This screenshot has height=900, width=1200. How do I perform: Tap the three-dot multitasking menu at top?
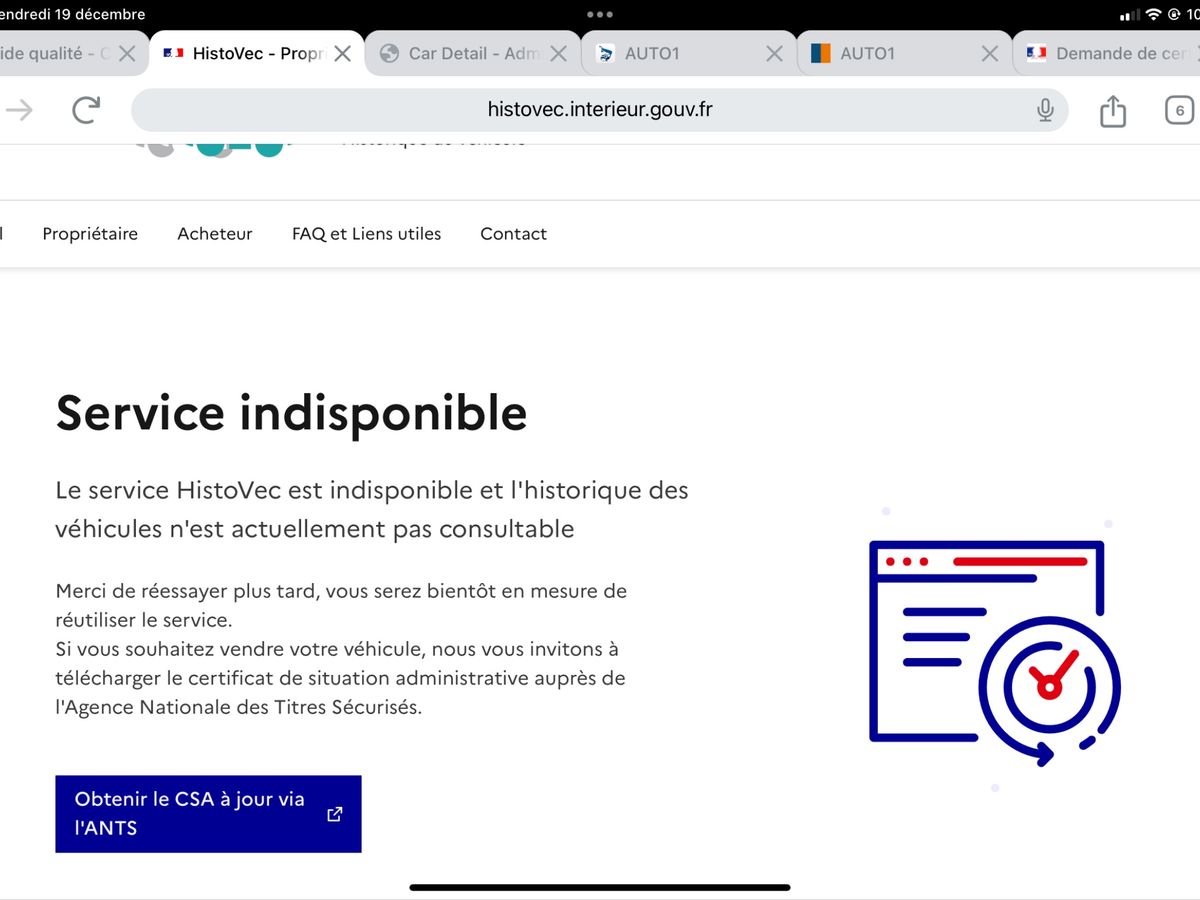point(600,15)
